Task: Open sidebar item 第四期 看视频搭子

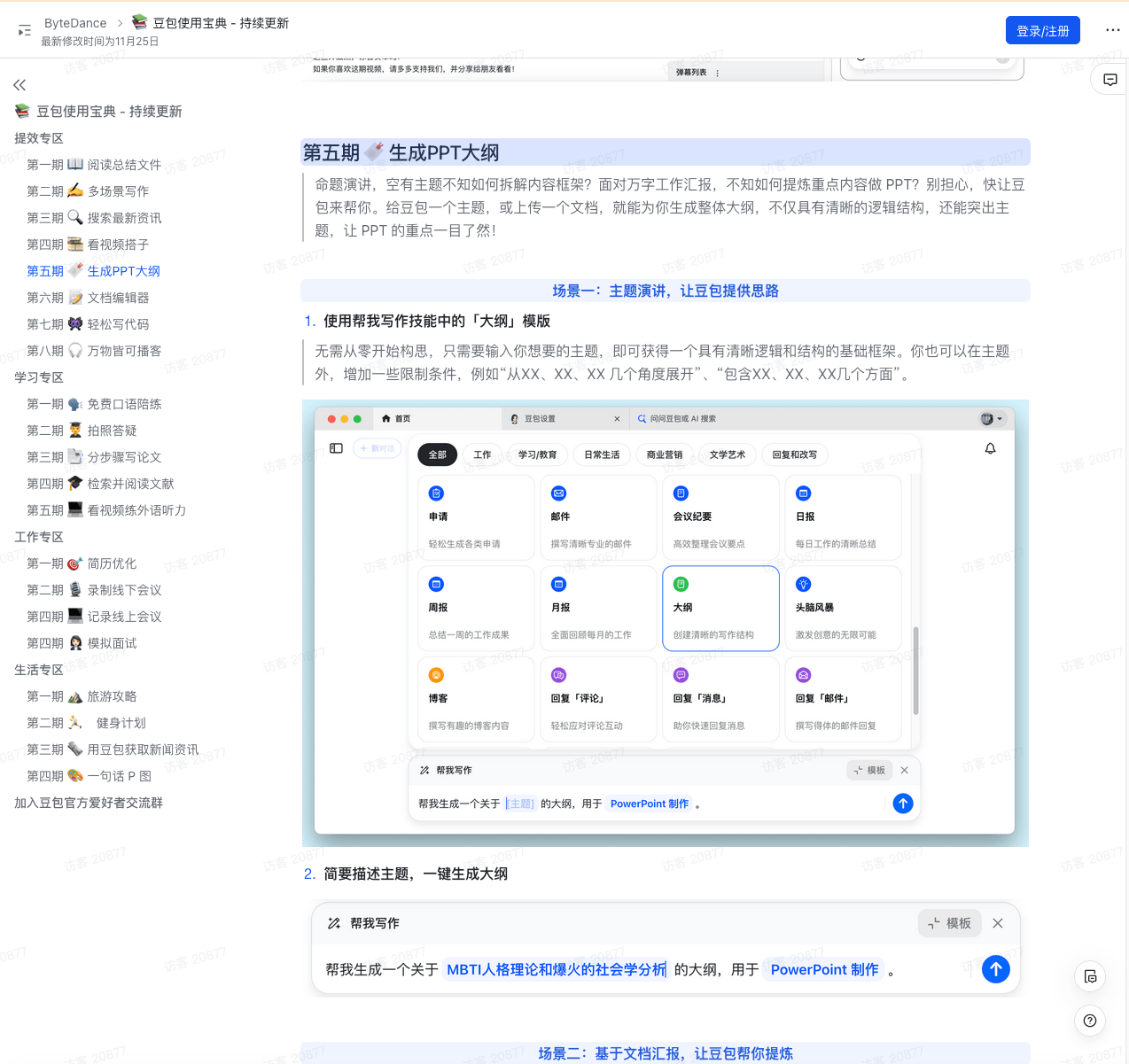Action: (x=88, y=245)
